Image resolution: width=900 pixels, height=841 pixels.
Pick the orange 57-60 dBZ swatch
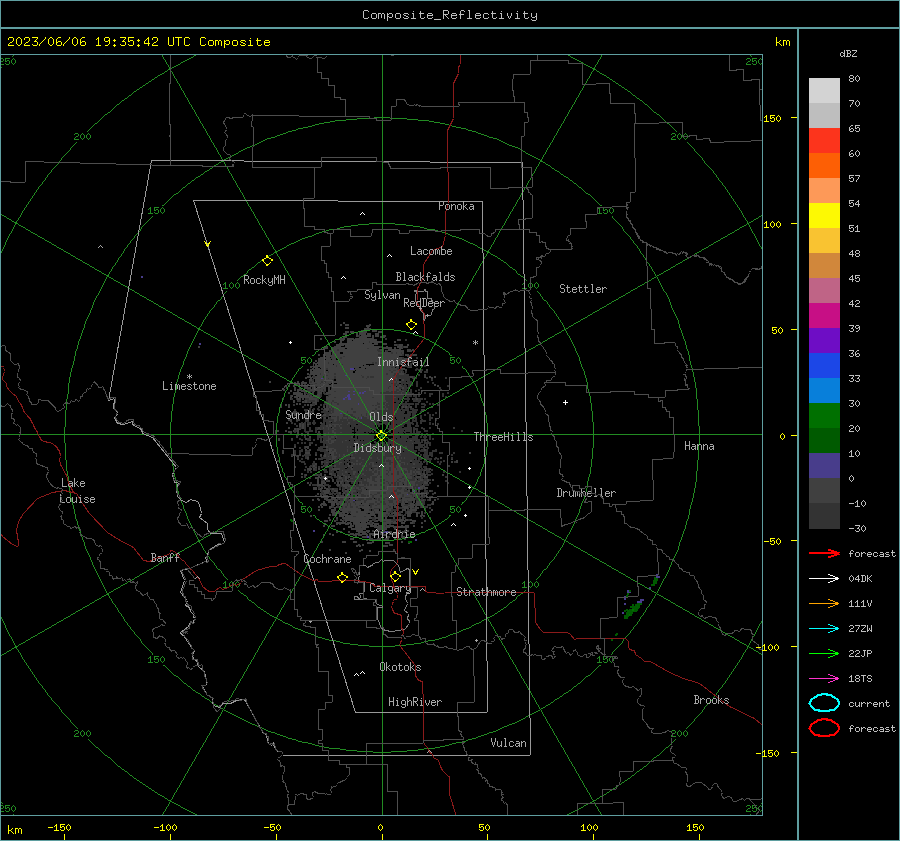[824, 166]
